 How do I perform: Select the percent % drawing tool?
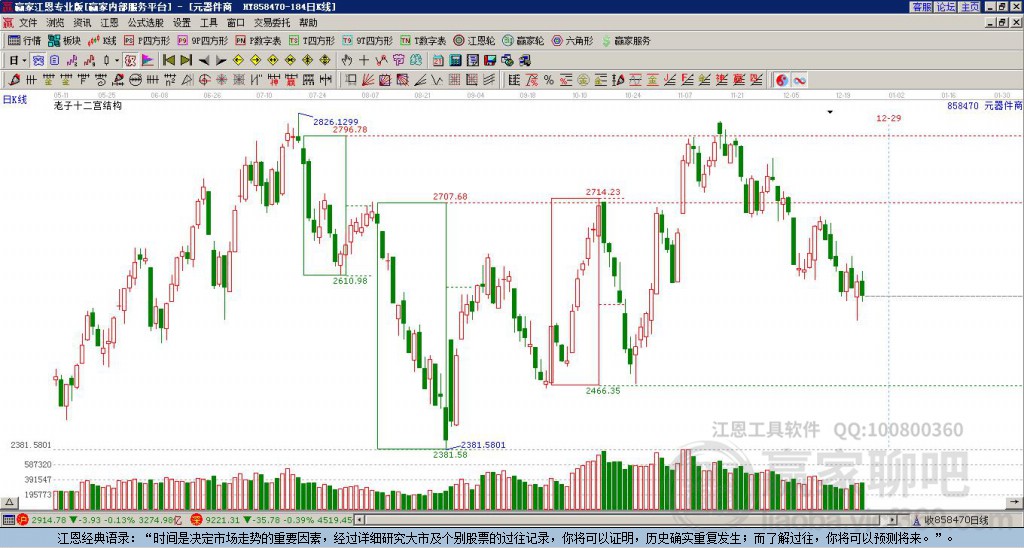tap(549, 80)
